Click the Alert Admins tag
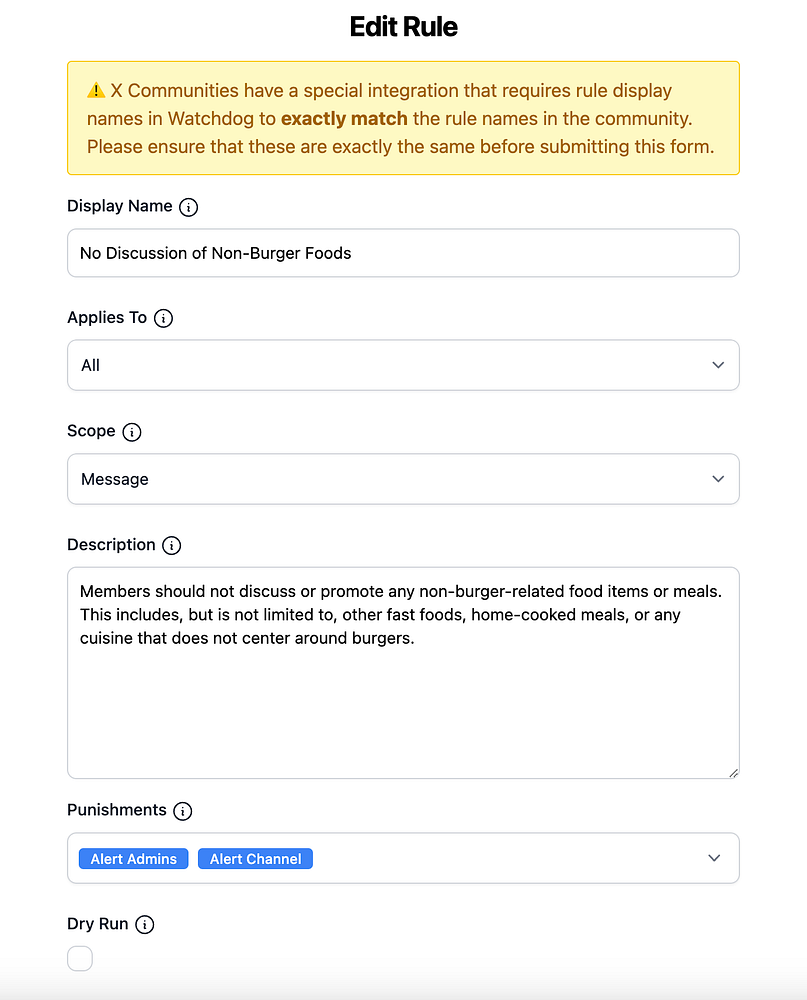Viewport: 807px width, 1000px height. coord(133,859)
